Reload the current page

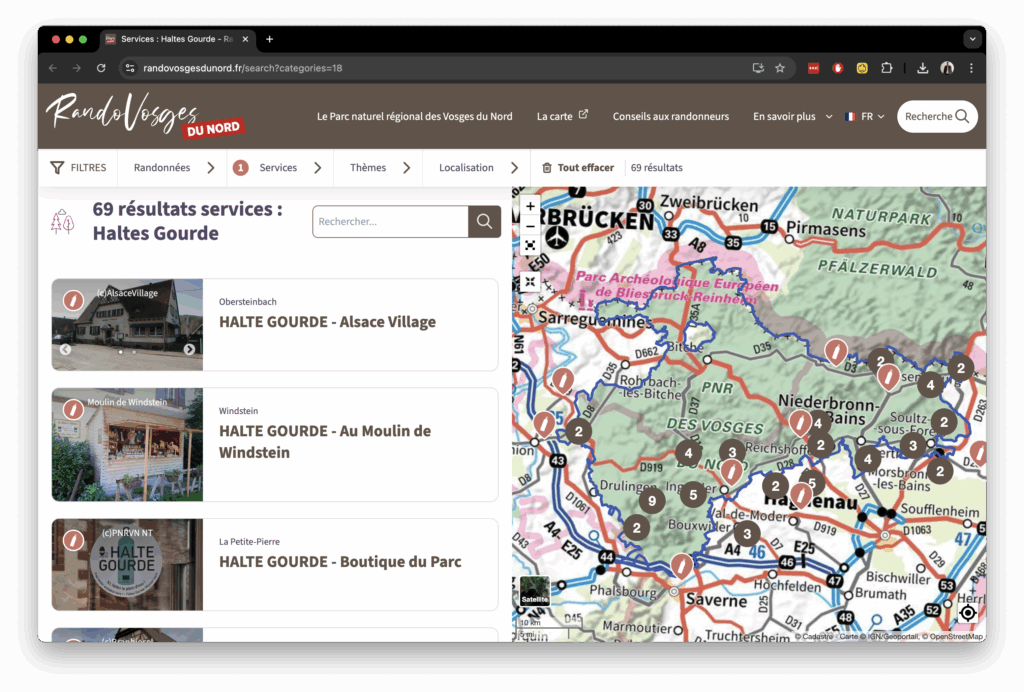click(101, 68)
